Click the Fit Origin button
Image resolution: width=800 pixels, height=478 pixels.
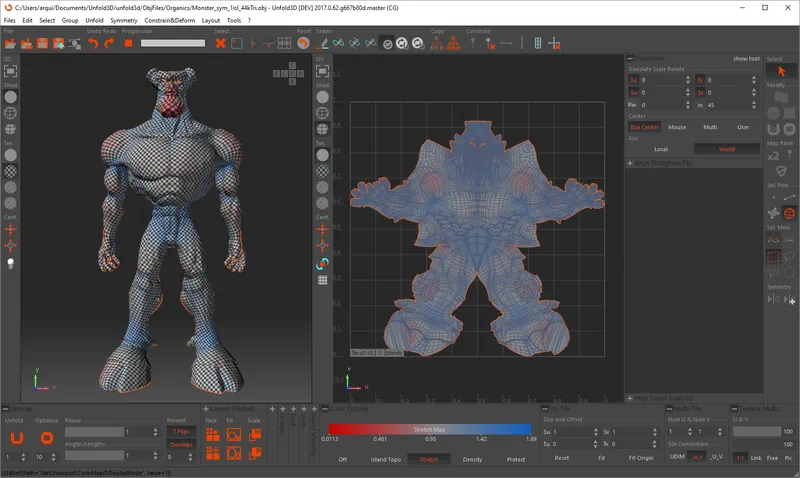point(641,458)
